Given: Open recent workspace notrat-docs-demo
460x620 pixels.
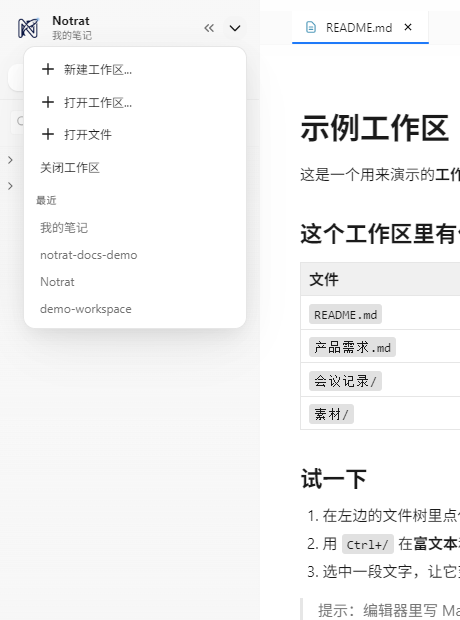Looking at the screenshot, I should click(135, 255).
